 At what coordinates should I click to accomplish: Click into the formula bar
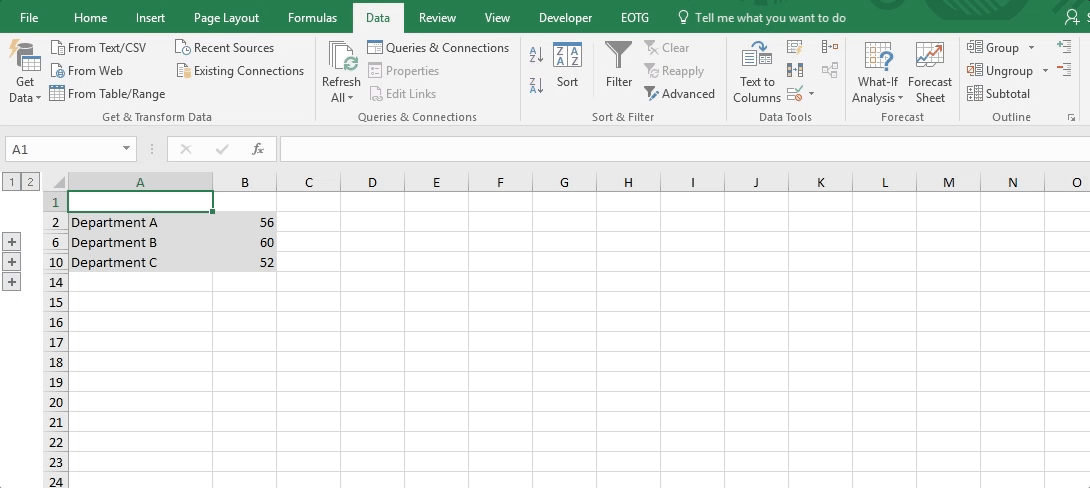click(685, 149)
